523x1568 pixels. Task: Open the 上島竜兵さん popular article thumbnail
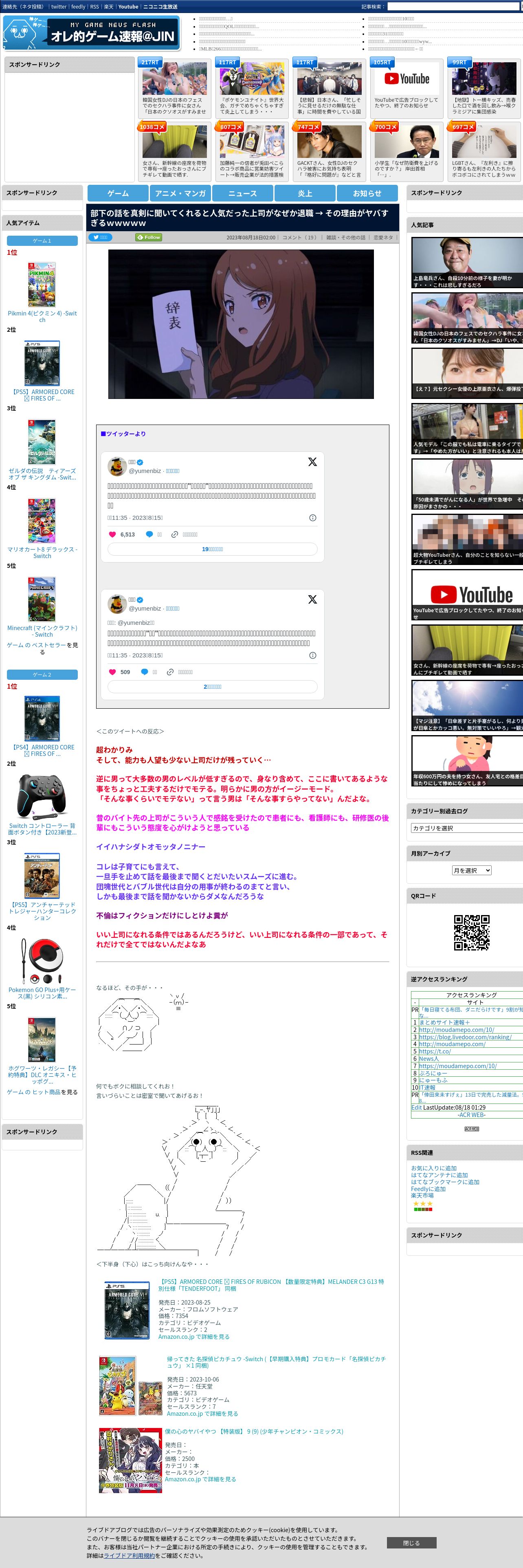467,262
